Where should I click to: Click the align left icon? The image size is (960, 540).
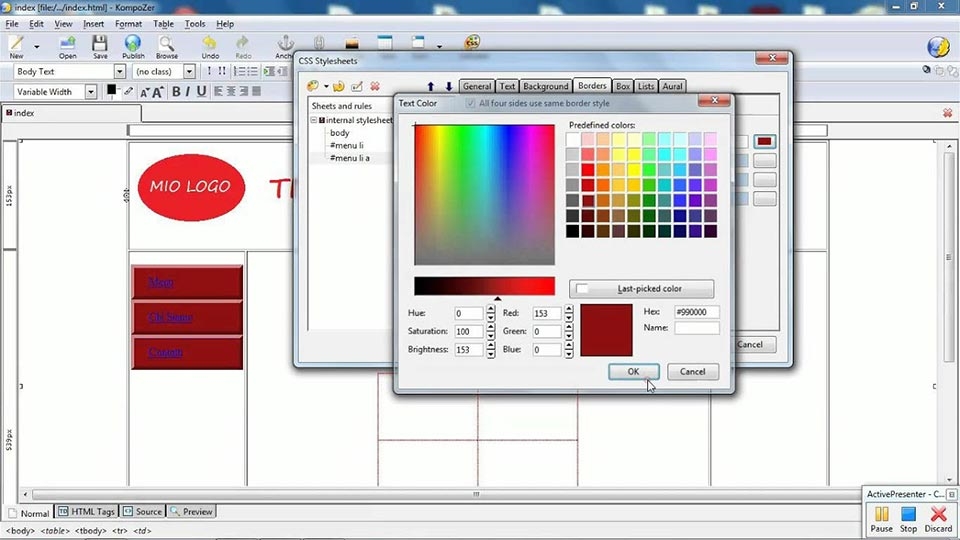pos(218,92)
